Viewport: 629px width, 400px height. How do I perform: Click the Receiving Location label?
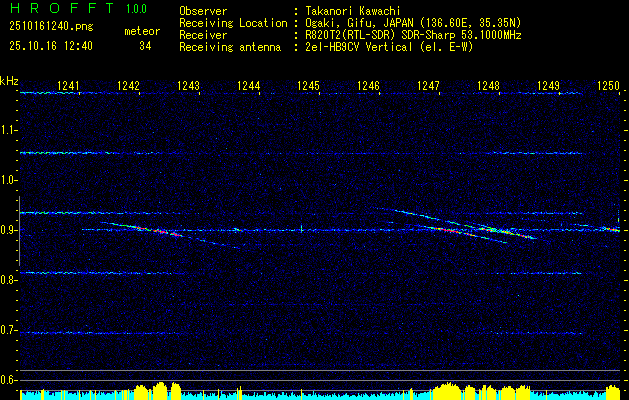233,23
